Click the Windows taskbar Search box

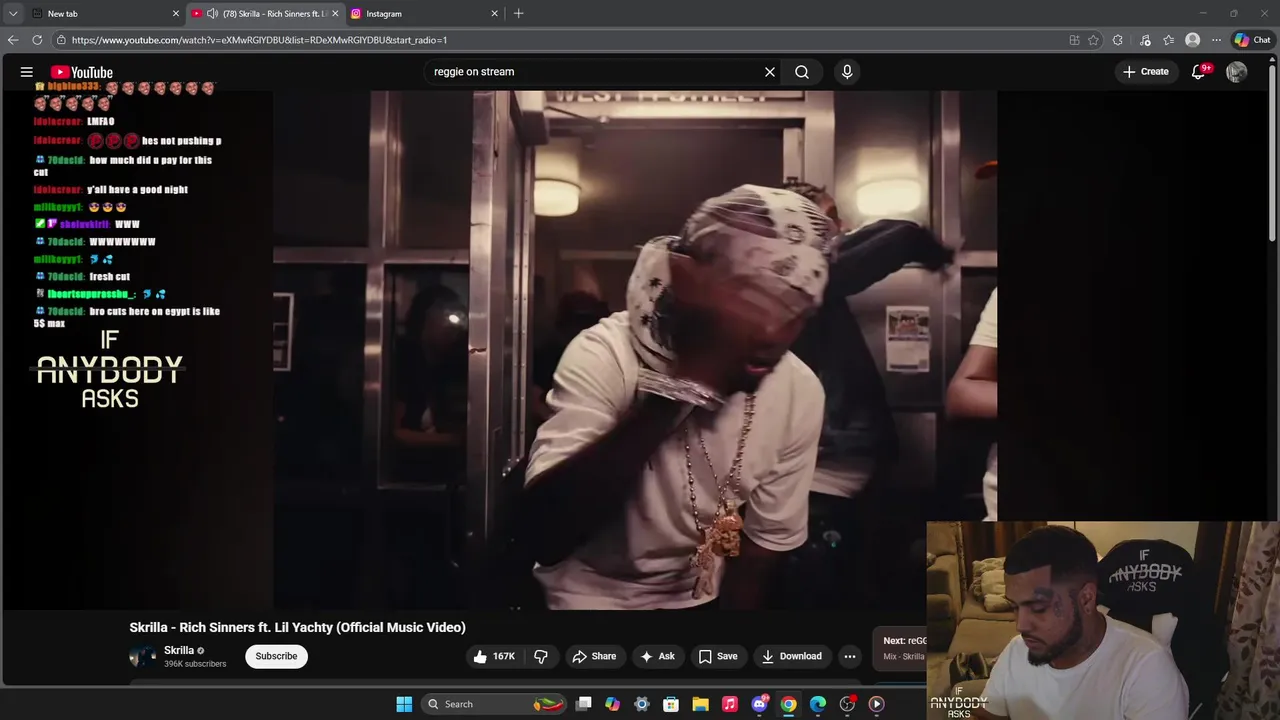click(492, 704)
